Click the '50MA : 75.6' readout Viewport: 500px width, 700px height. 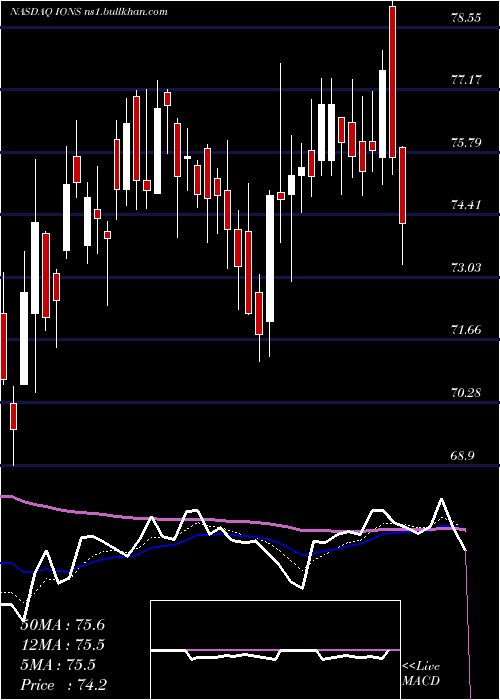click(x=63, y=625)
